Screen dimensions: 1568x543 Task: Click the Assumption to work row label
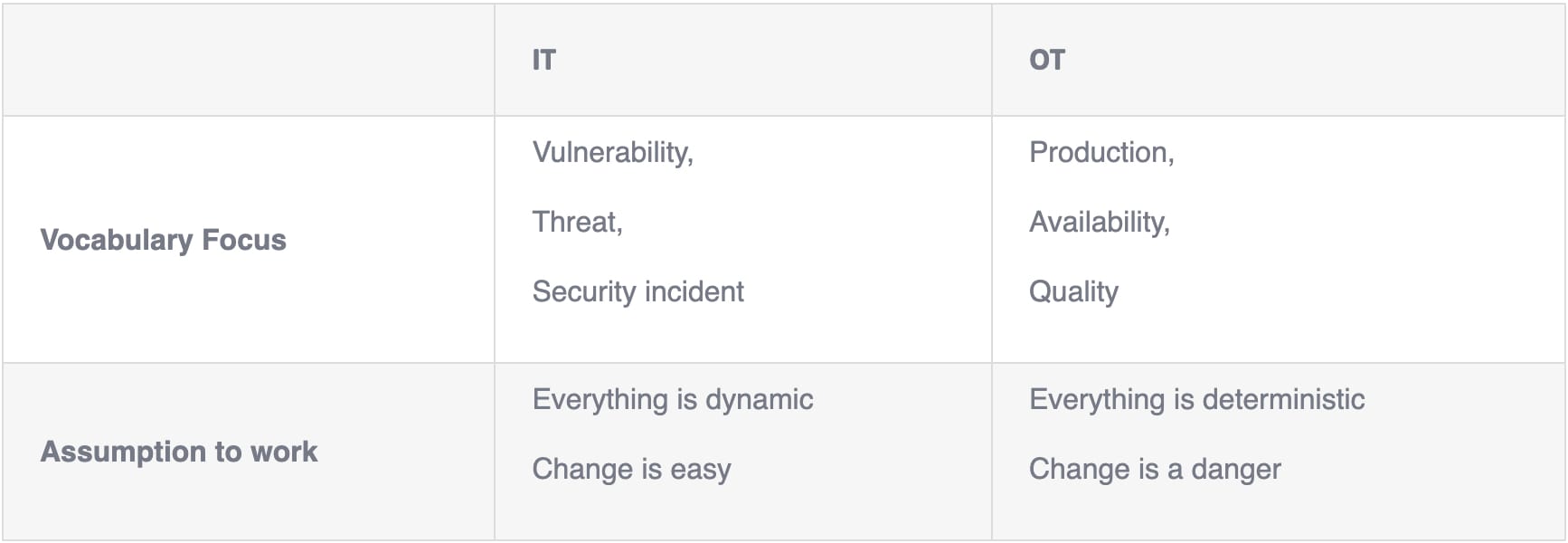click(x=179, y=452)
